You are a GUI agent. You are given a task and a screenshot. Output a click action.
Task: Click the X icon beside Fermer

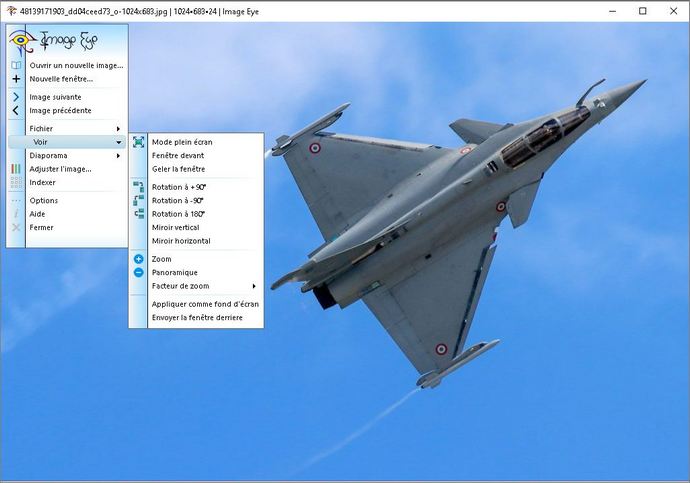click(16, 227)
